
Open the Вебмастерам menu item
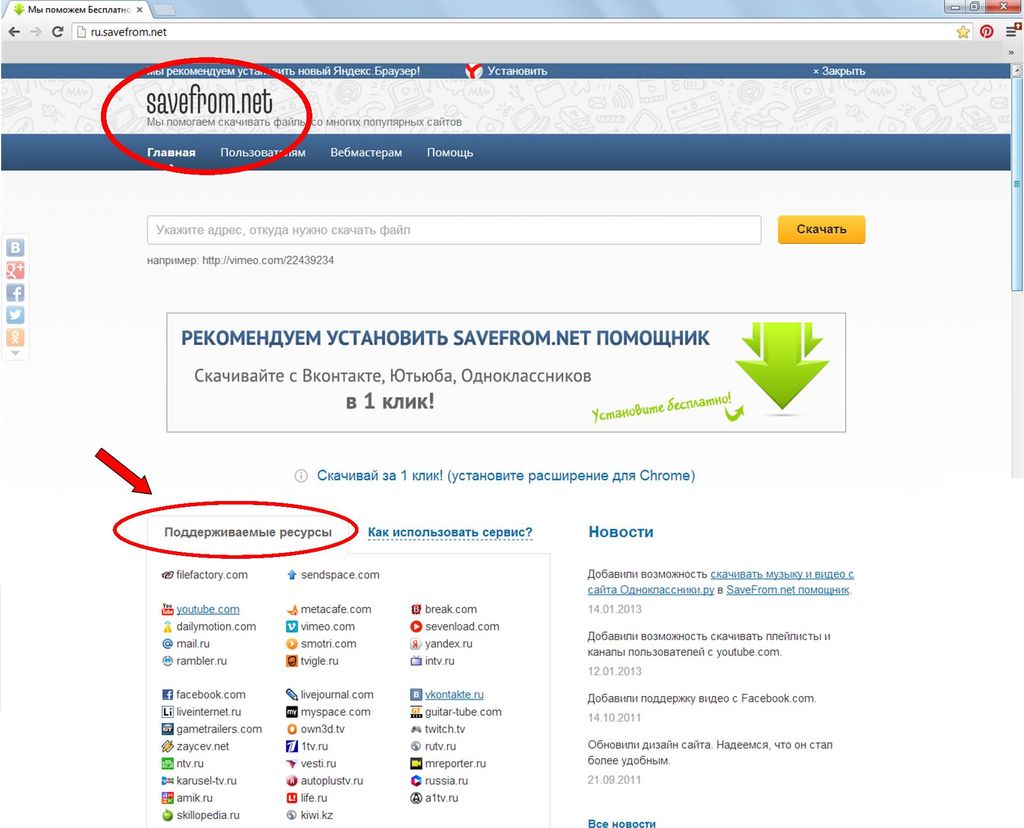366,152
